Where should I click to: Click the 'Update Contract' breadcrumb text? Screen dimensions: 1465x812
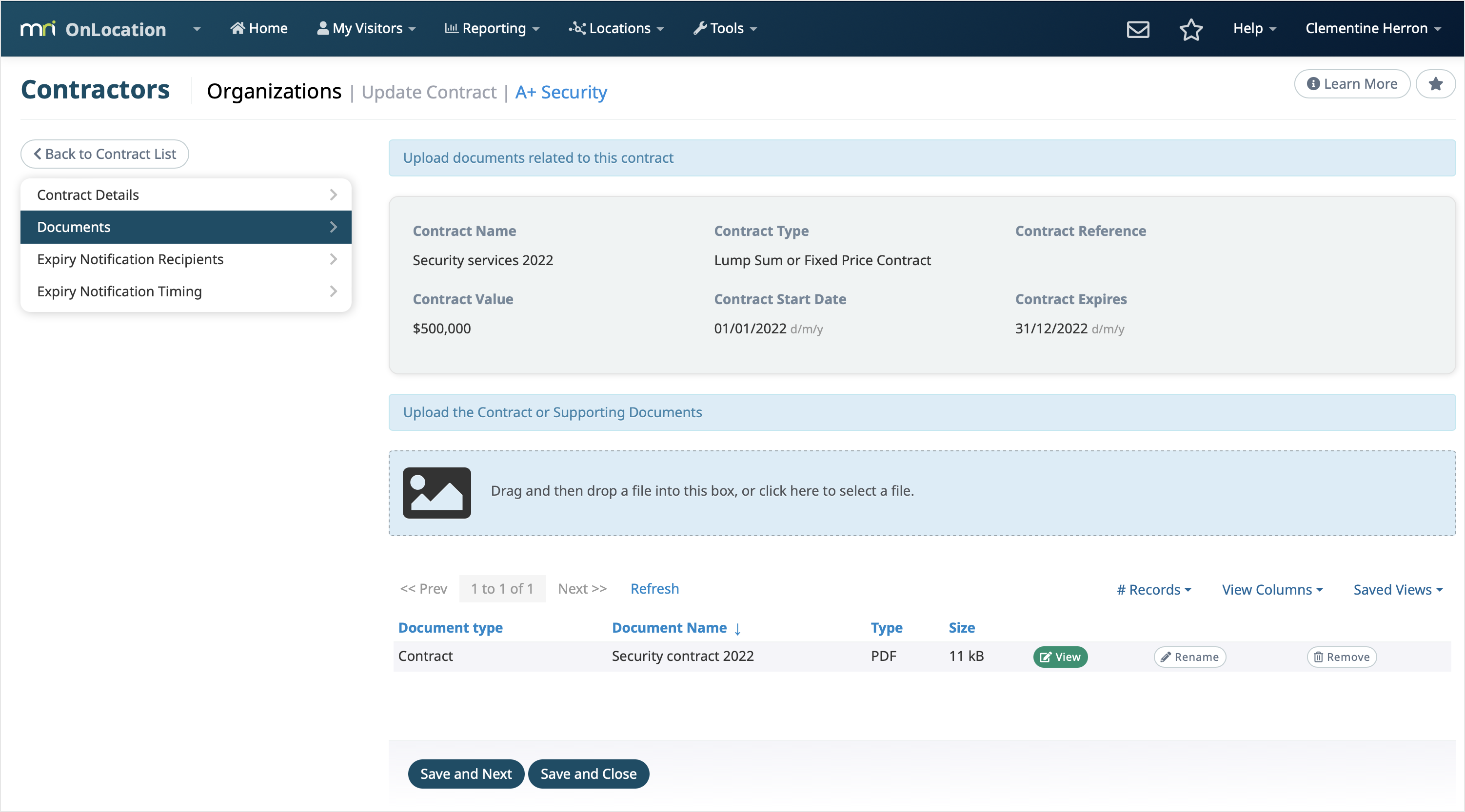click(429, 92)
